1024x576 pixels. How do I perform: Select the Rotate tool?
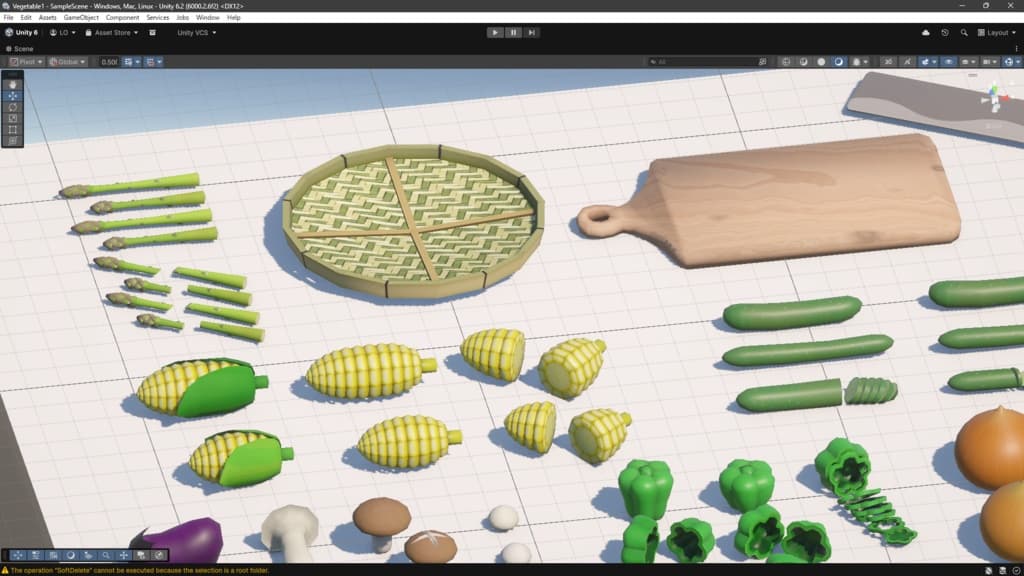(12, 107)
